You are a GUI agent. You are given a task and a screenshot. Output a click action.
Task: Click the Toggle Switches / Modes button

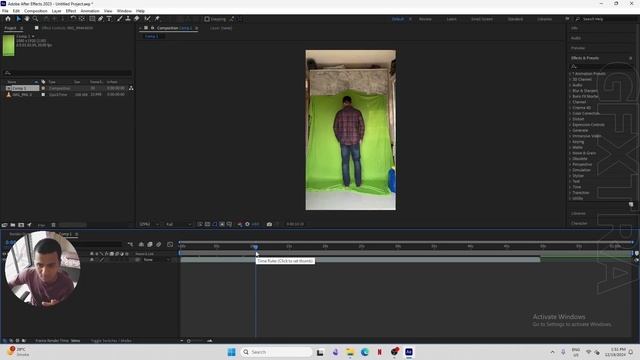click(x=111, y=340)
